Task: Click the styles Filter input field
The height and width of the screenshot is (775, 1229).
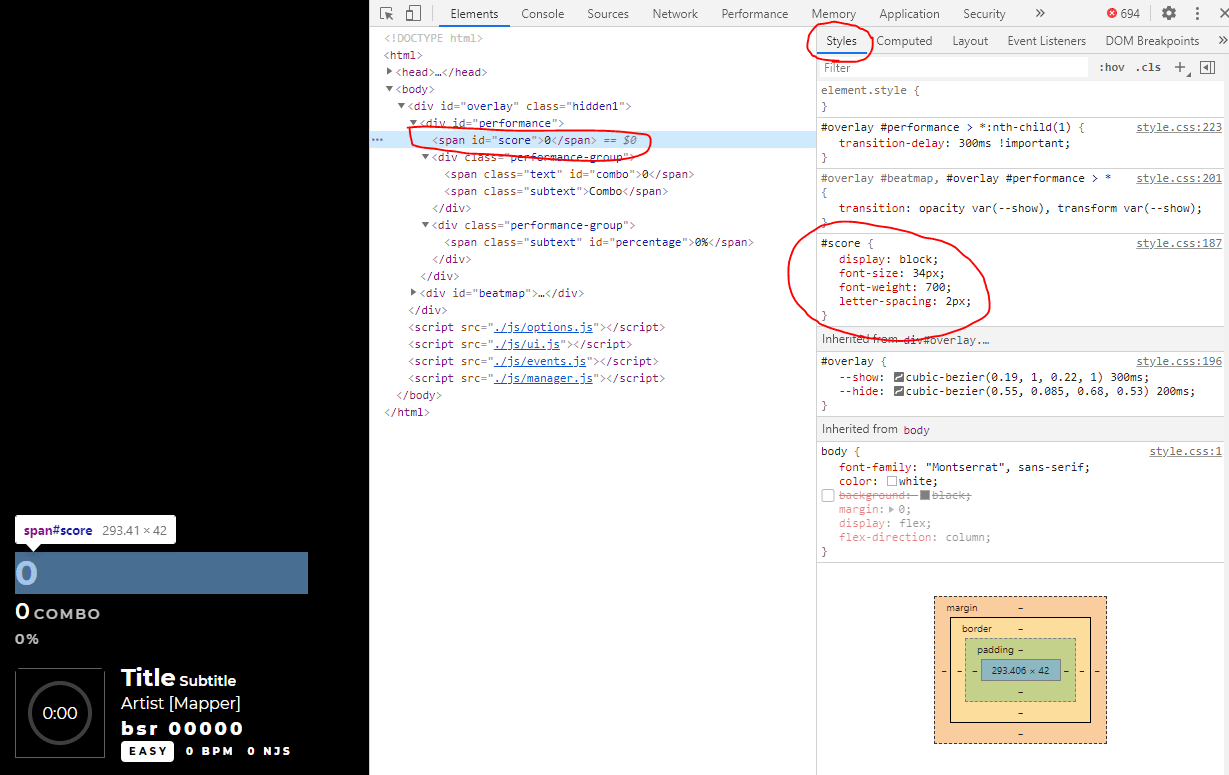Action: click(x=953, y=68)
